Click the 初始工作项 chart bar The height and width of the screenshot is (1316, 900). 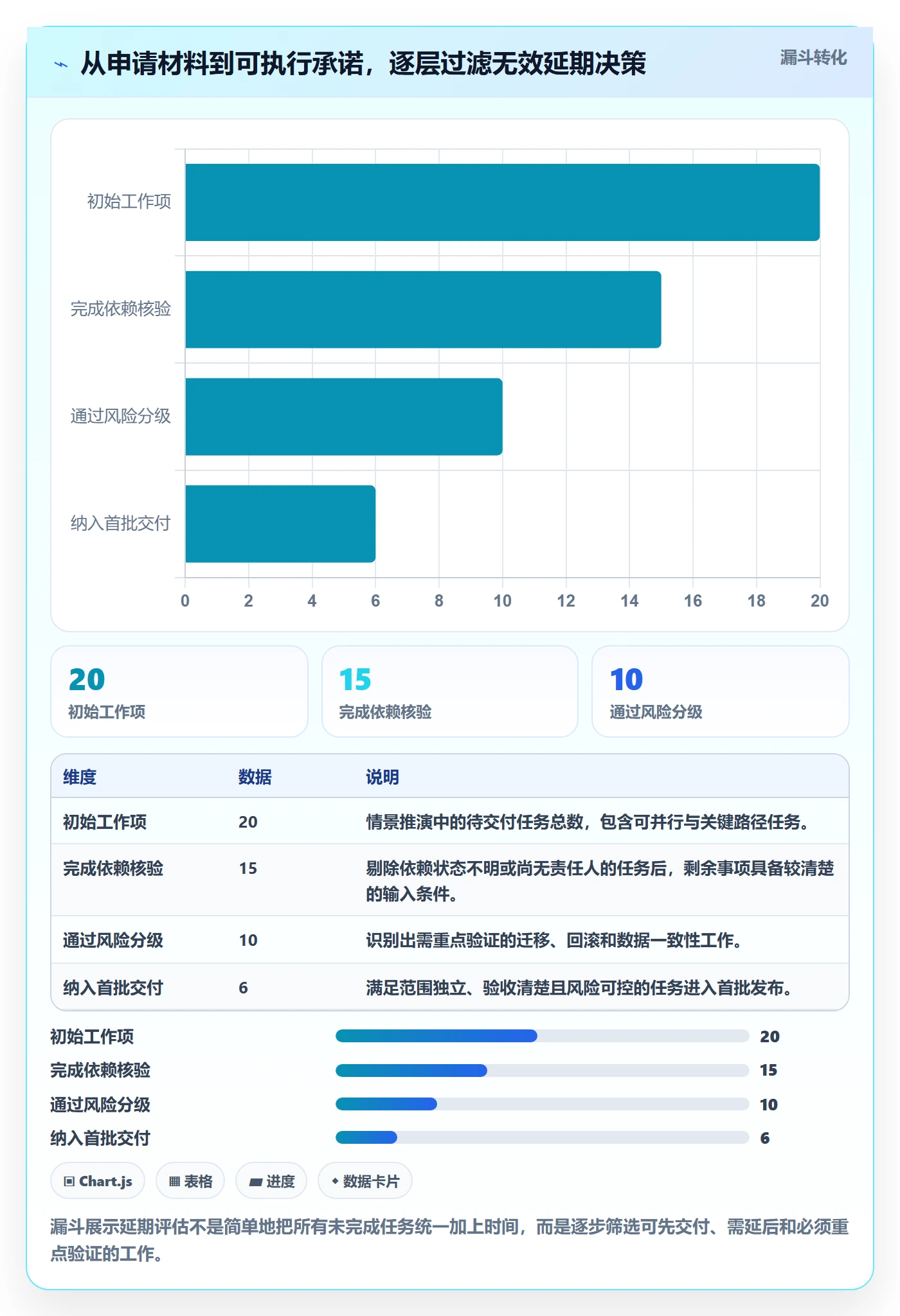(x=503, y=202)
